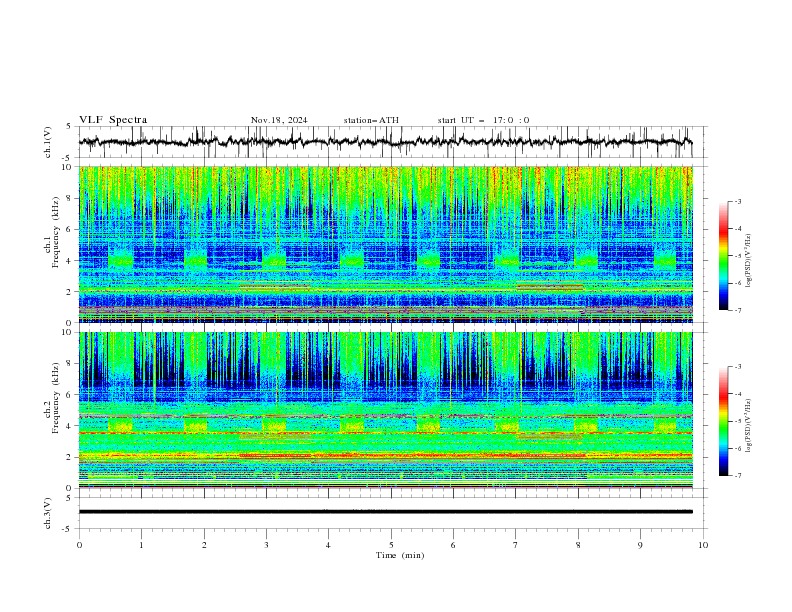Viewport: 792px width, 612px height.
Task: Click the time axis tick label "10"
Action: point(703,545)
